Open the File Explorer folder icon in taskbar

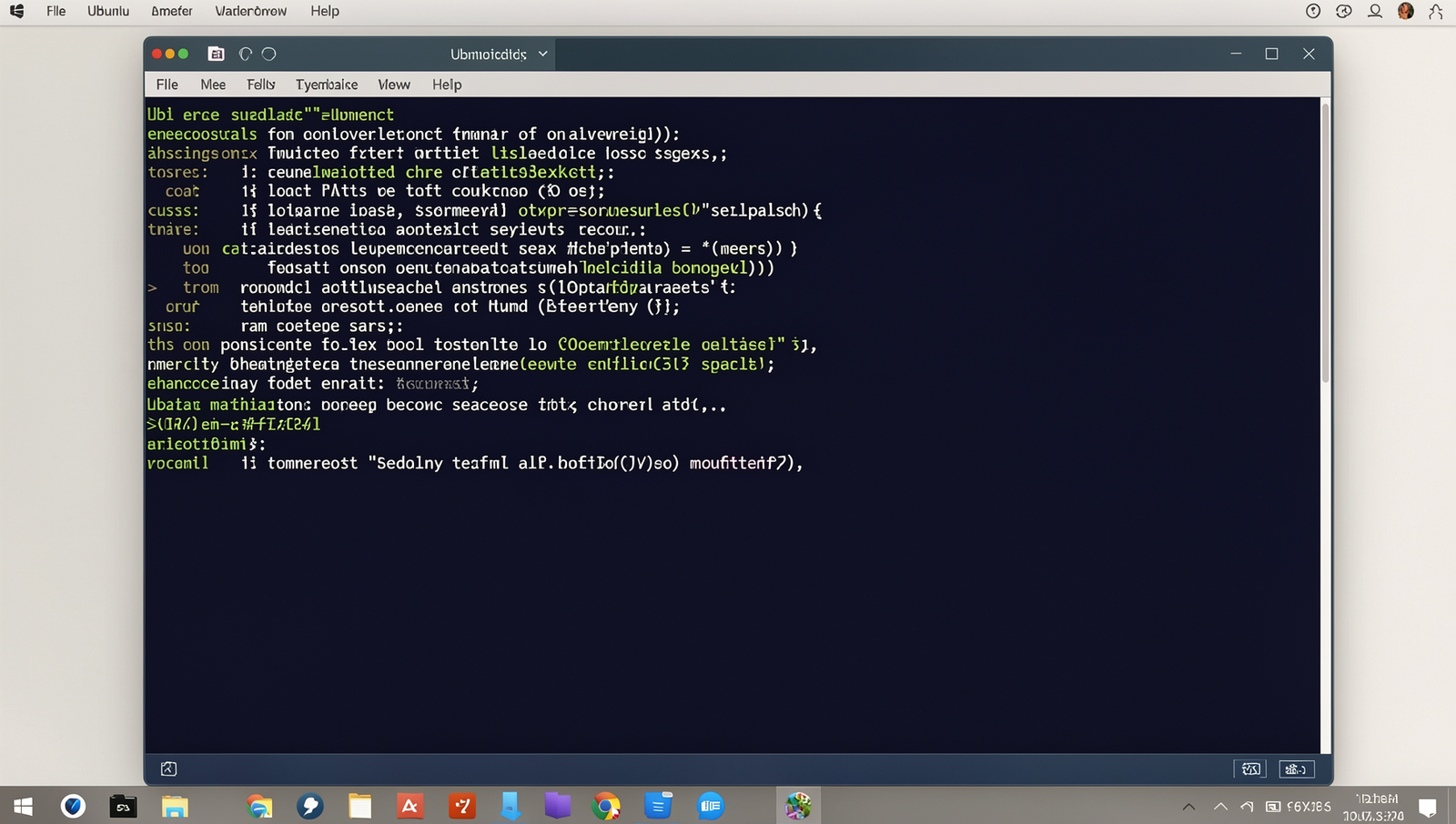pyautogui.click(x=175, y=806)
